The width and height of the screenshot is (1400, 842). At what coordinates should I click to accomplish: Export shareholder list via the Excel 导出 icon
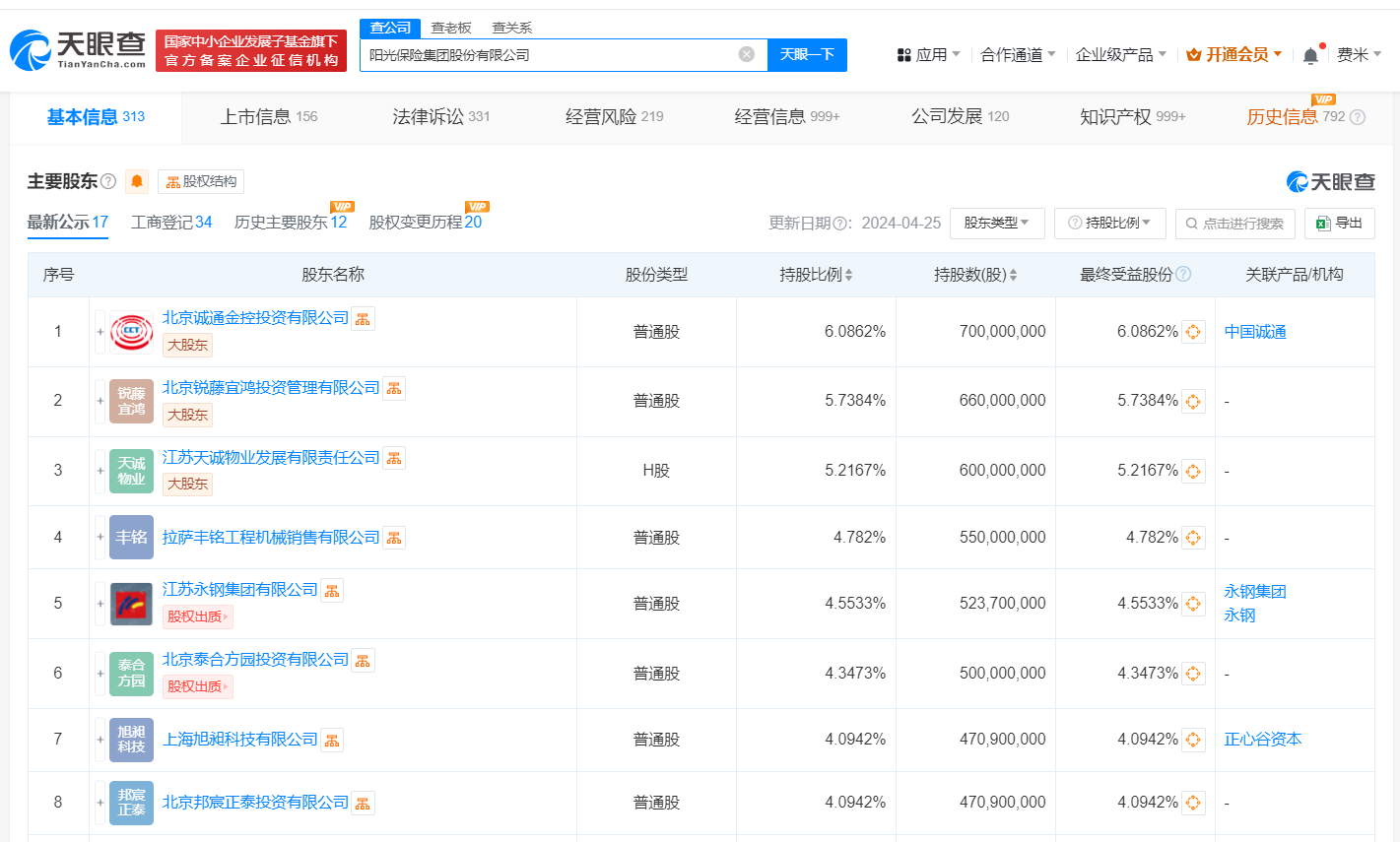point(1340,224)
